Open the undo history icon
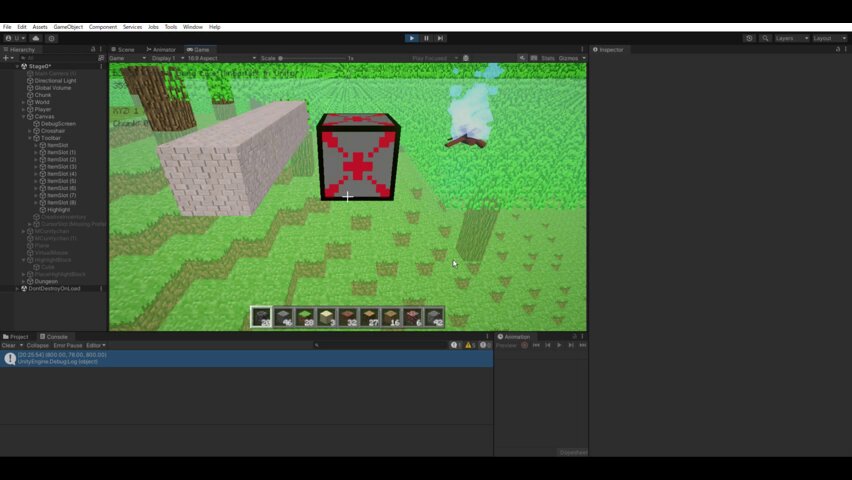 [x=749, y=38]
